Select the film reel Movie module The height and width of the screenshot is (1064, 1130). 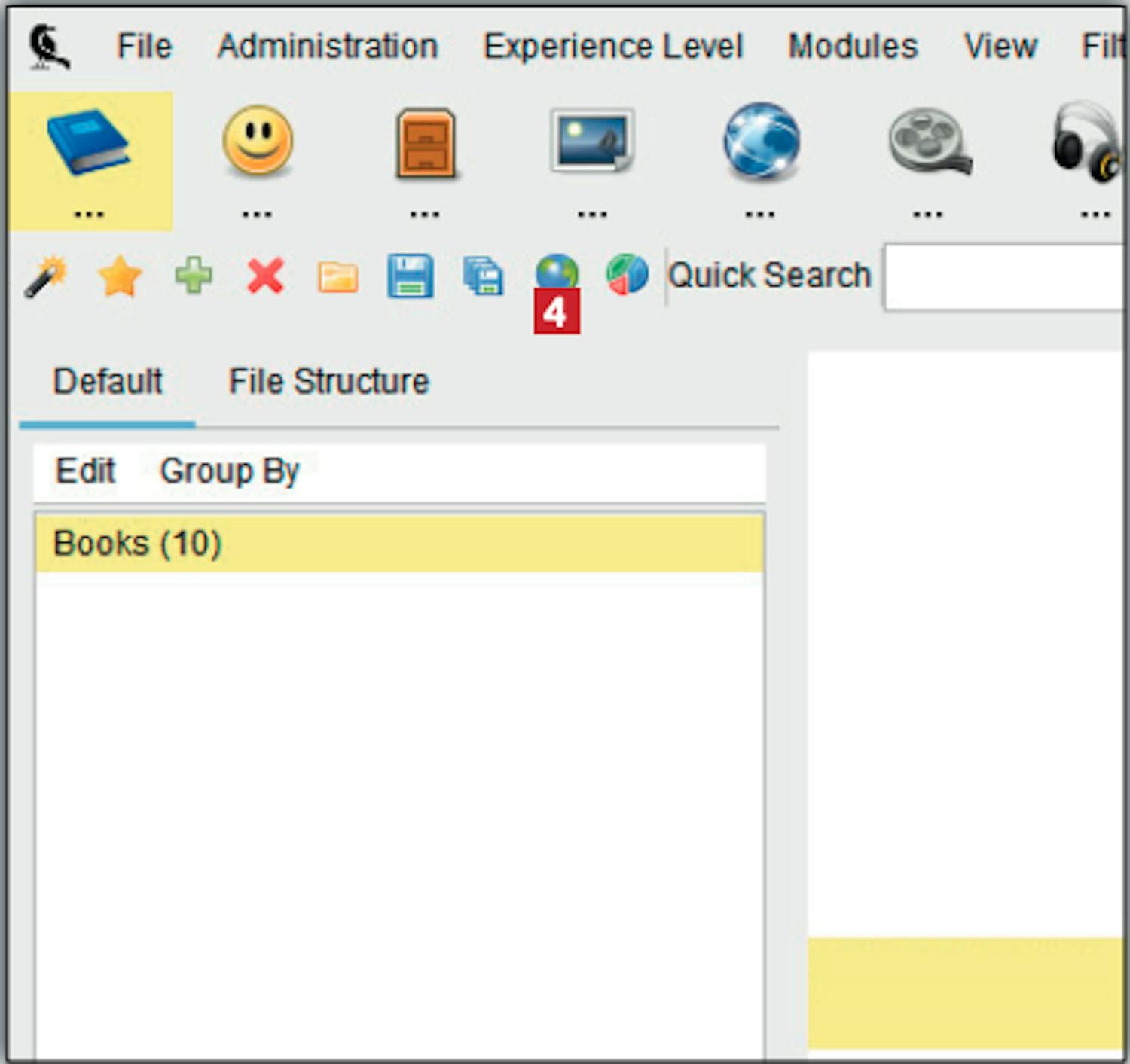coord(929,142)
